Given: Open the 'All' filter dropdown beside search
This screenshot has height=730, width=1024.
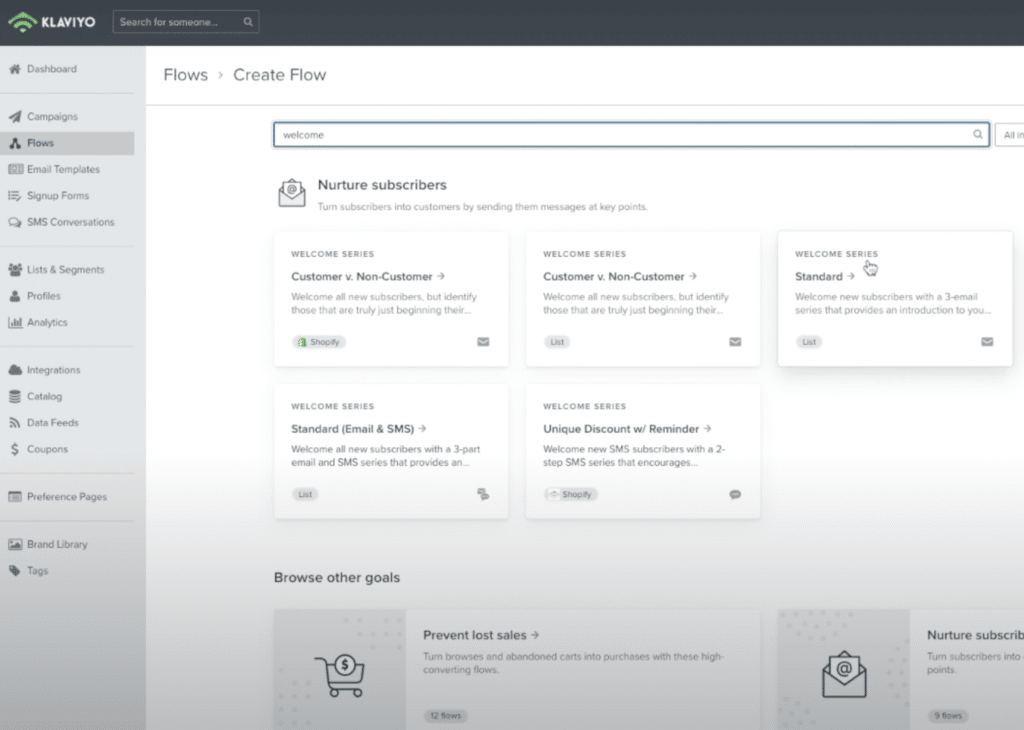Looking at the screenshot, I should pos(1008,135).
